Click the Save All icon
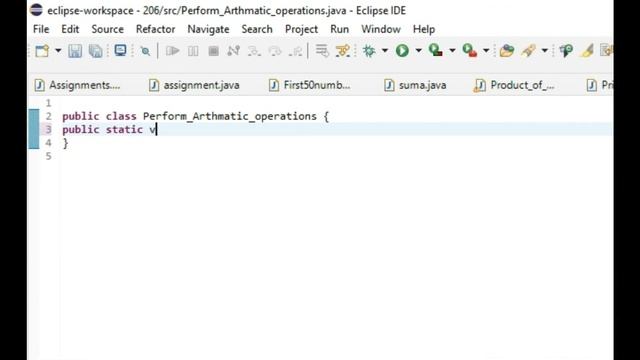 pos(96,51)
